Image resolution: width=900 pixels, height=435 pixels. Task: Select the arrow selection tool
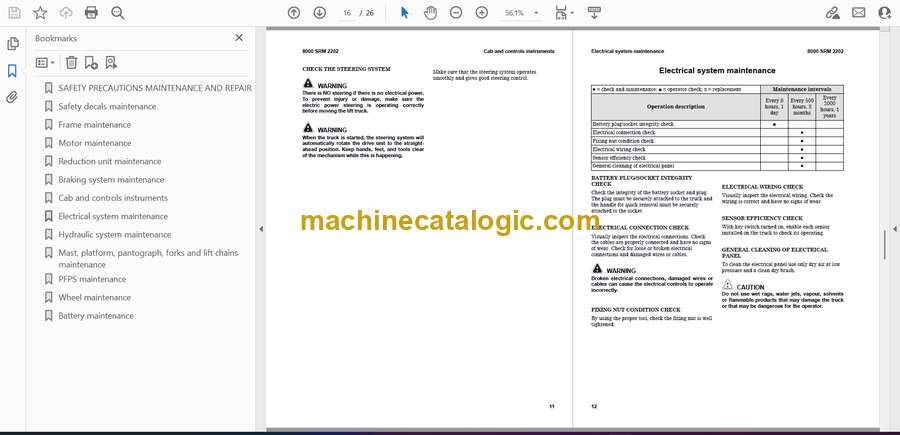pos(405,13)
